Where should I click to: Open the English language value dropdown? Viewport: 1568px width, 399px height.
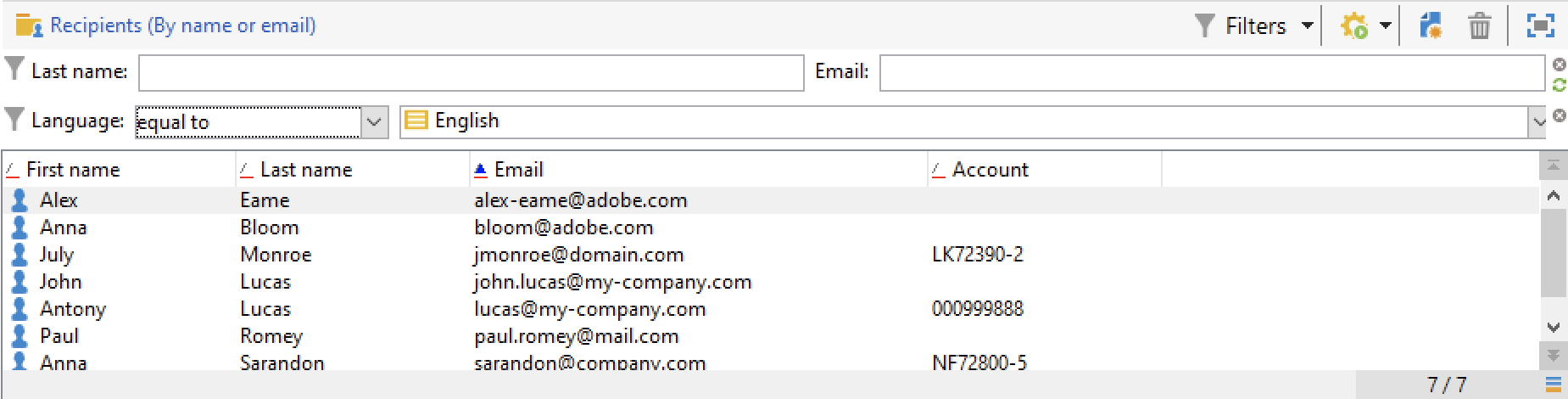point(1538,122)
